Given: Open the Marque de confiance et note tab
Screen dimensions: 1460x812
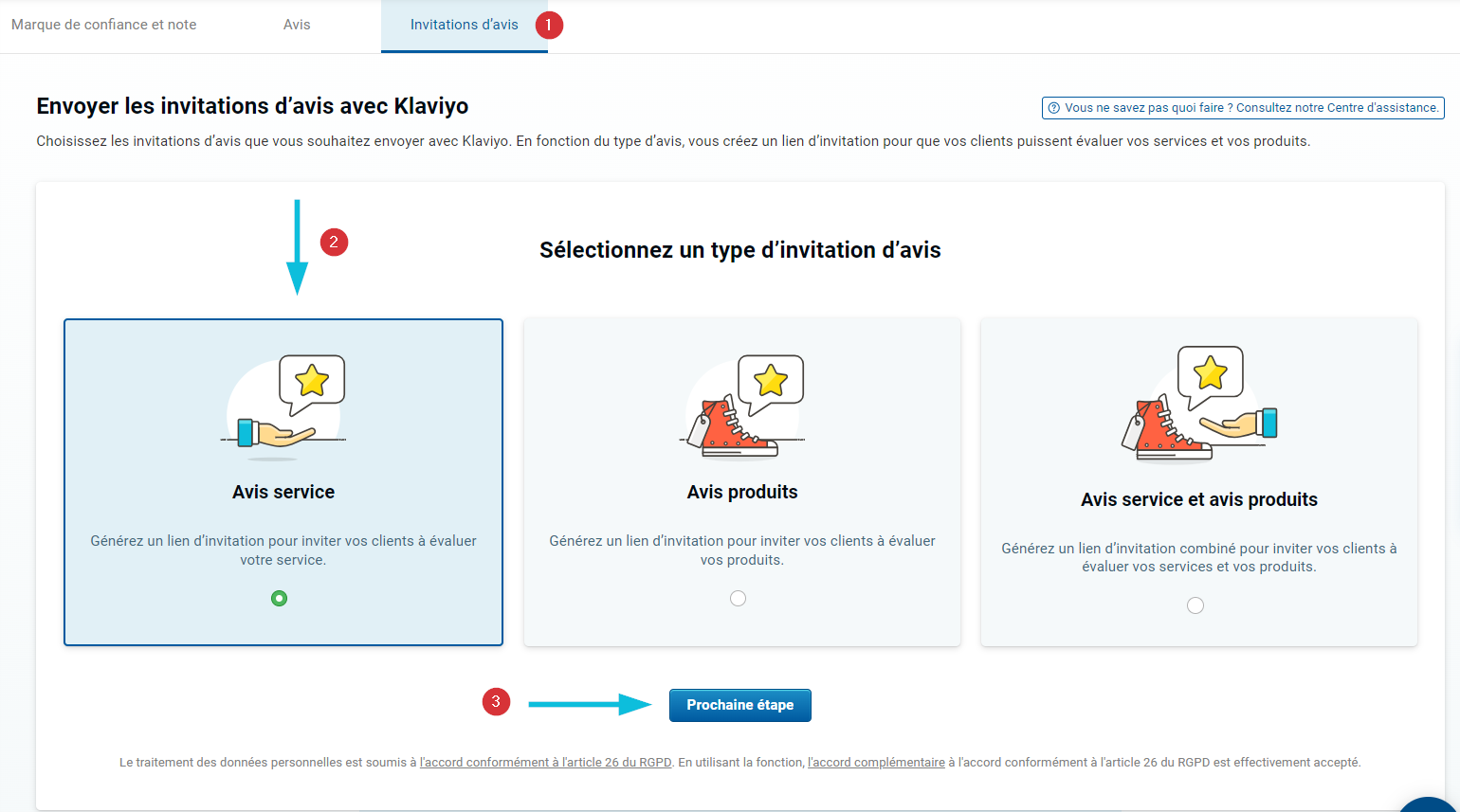Looking at the screenshot, I should [x=104, y=25].
